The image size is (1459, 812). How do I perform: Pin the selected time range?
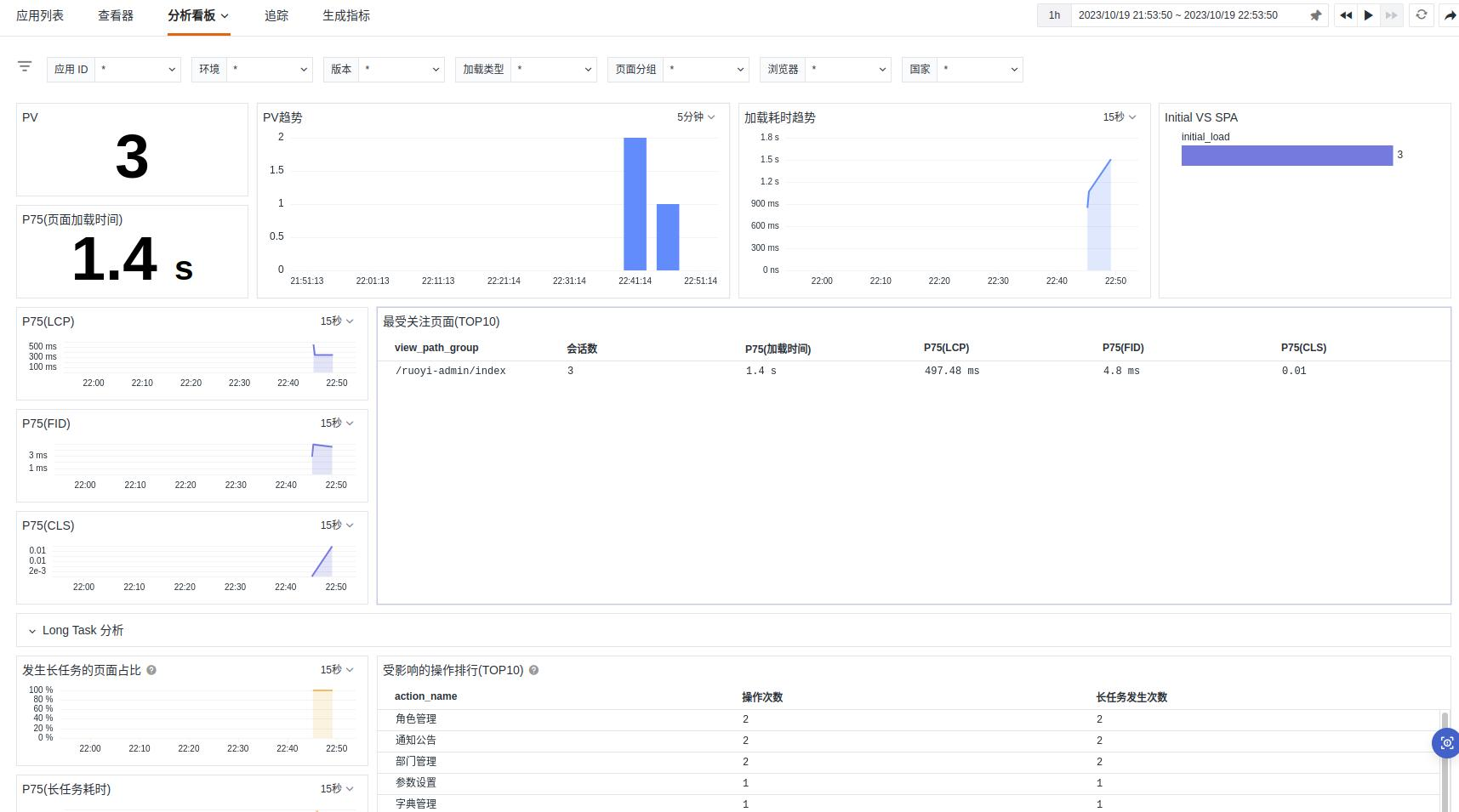pyautogui.click(x=1315, y=15)
